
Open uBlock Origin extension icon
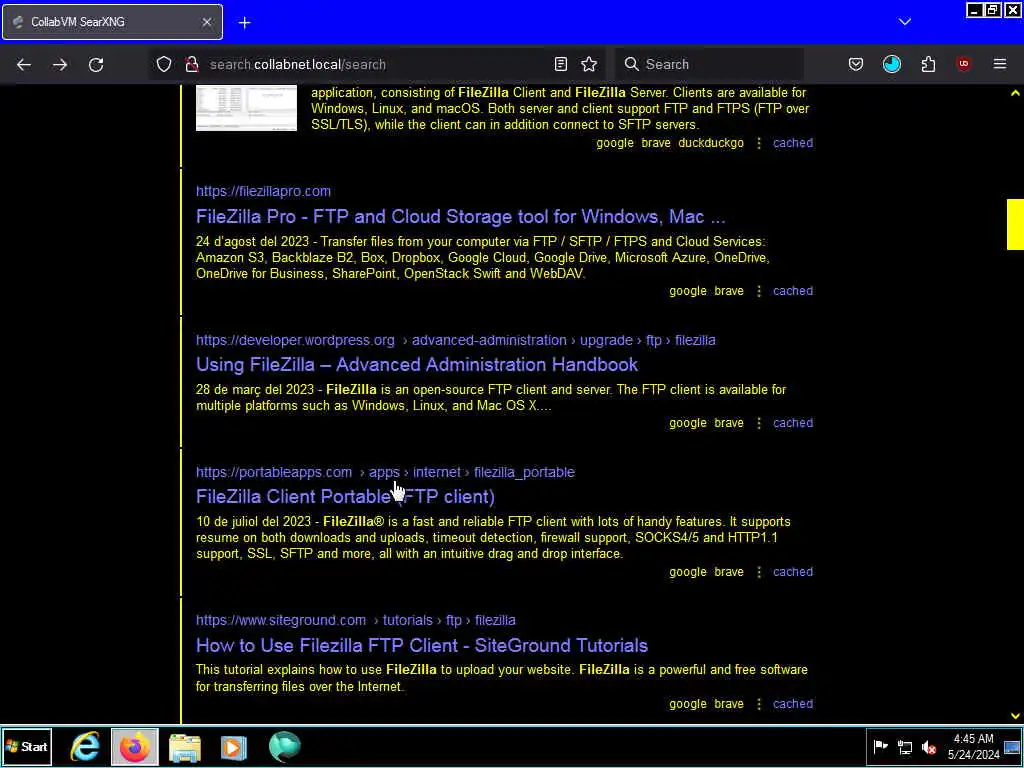[963, 64]
